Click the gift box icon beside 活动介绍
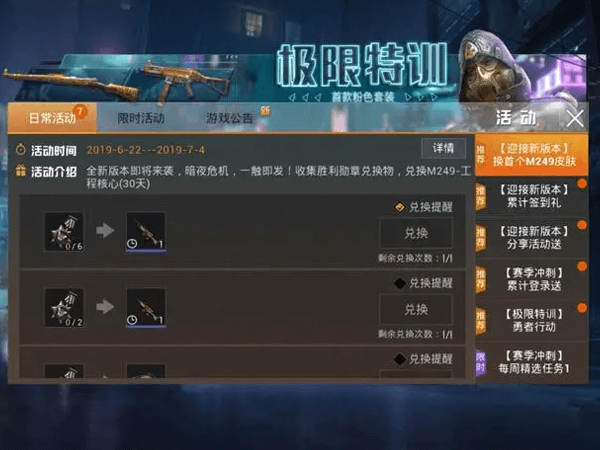Viewport: 600px width, 450px height. (x=21, y=171)
